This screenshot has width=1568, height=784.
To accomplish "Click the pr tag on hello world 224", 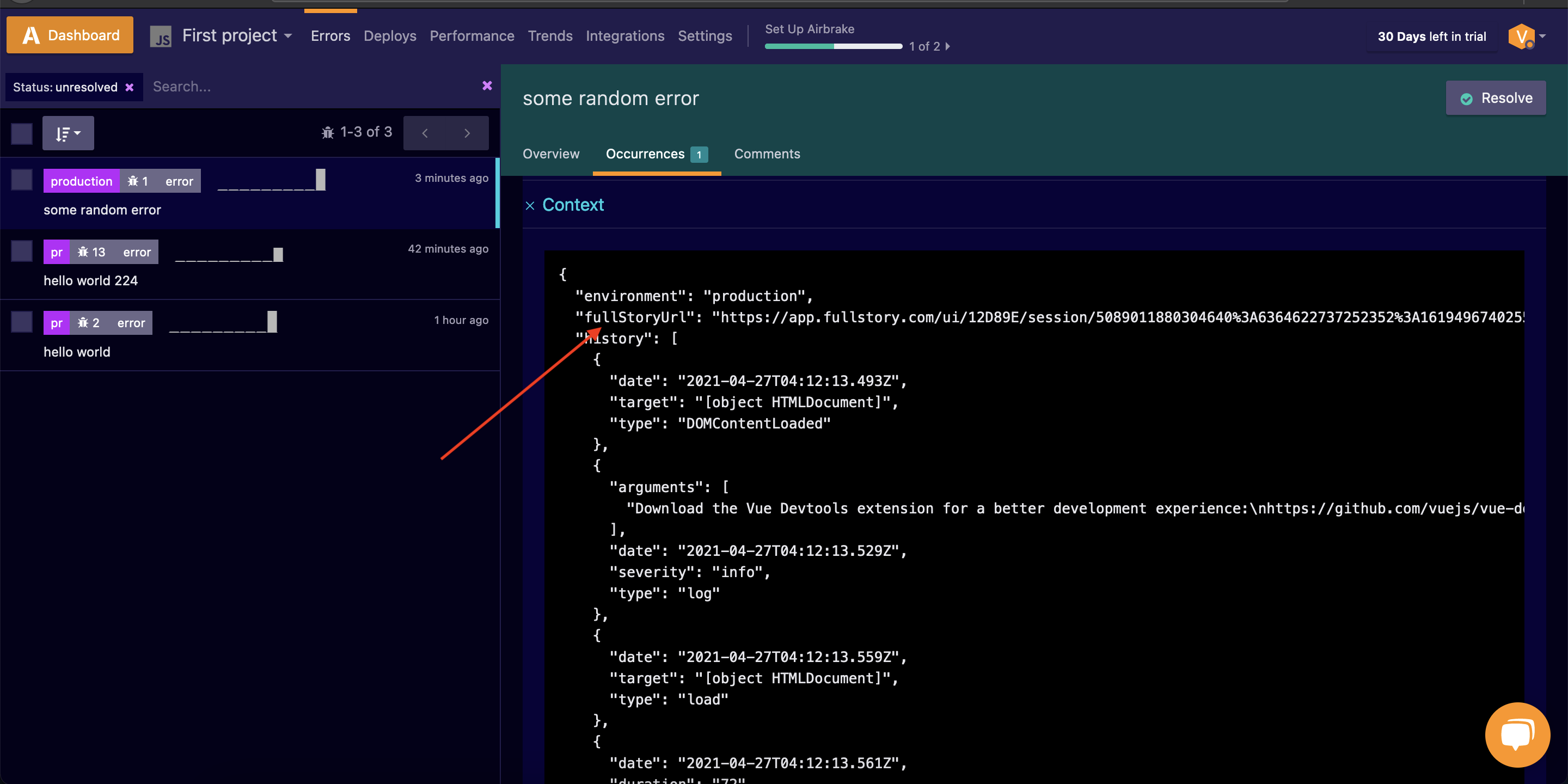I will point(57,252).
